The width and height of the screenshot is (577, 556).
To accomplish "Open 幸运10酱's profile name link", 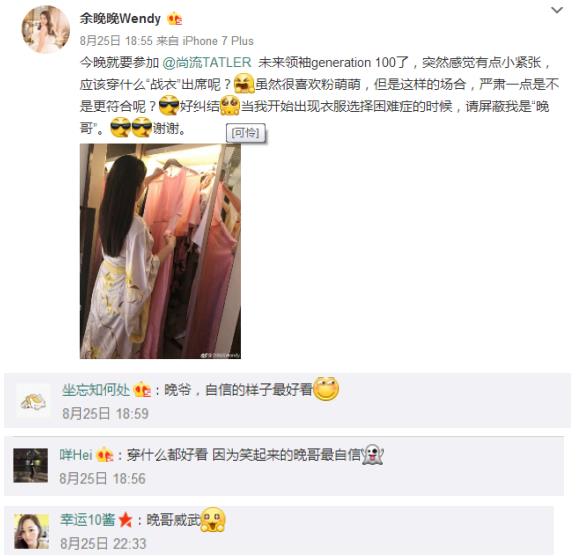I will [x=88, y=520].
